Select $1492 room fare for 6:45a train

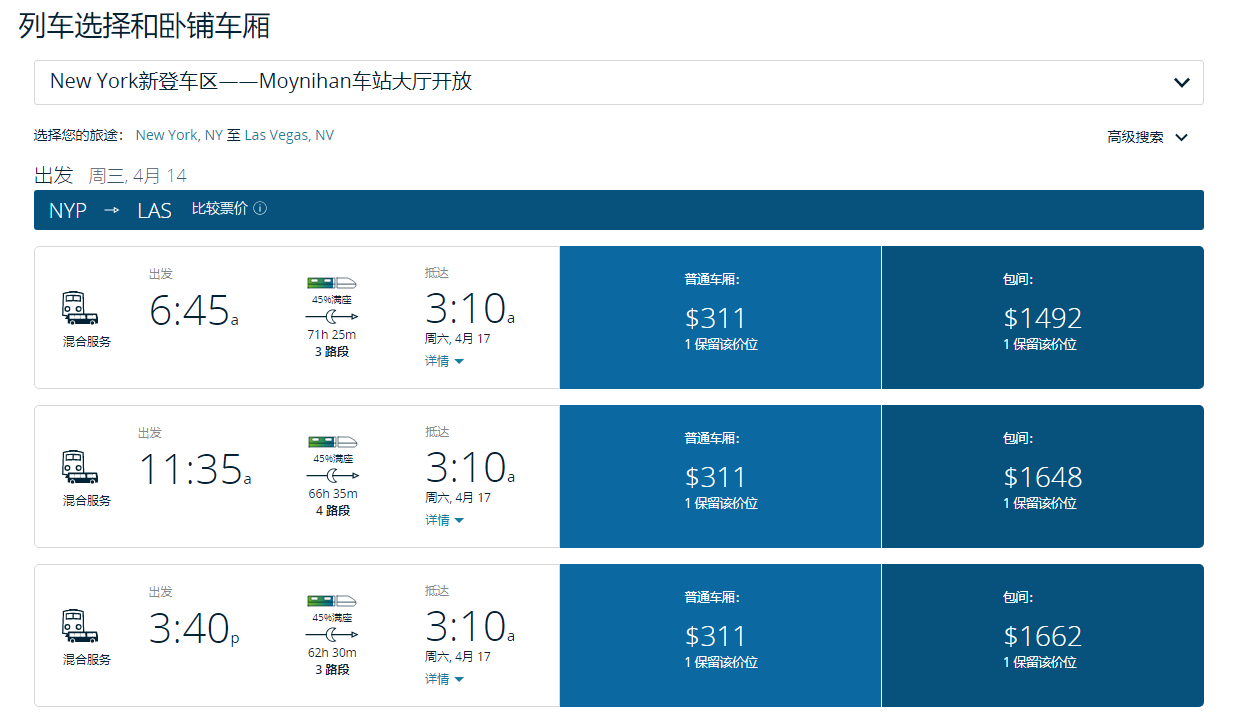point(1042,318)
